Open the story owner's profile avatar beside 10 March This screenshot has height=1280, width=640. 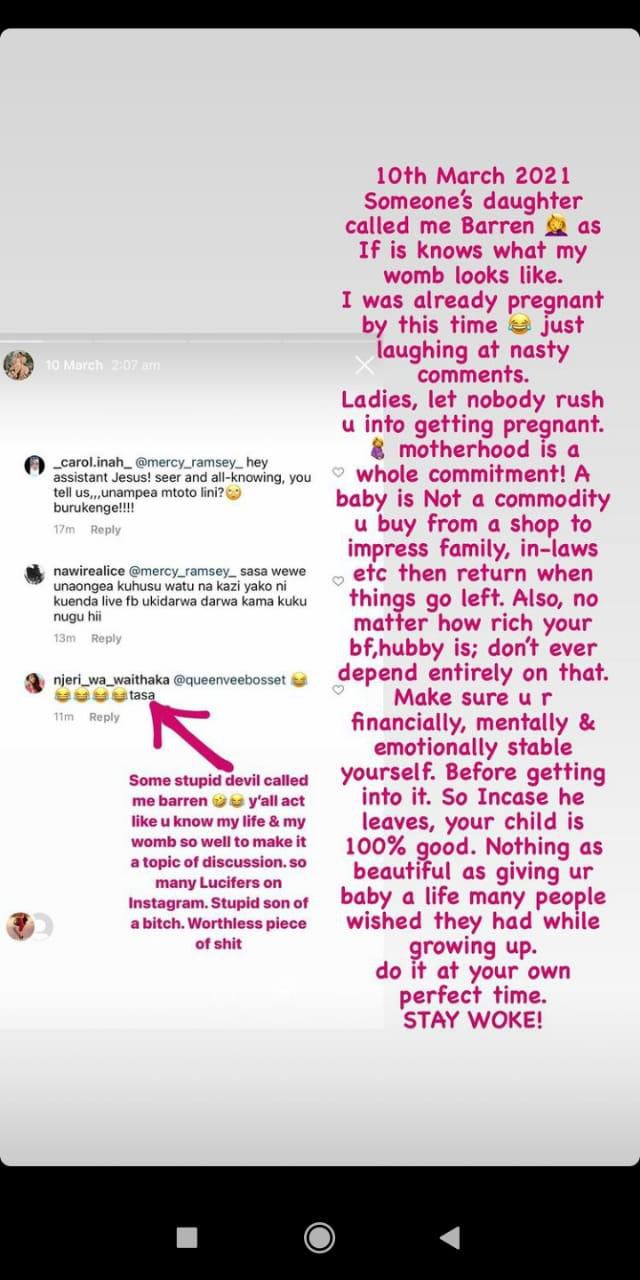pyautogui.click(x=19, y=365)
